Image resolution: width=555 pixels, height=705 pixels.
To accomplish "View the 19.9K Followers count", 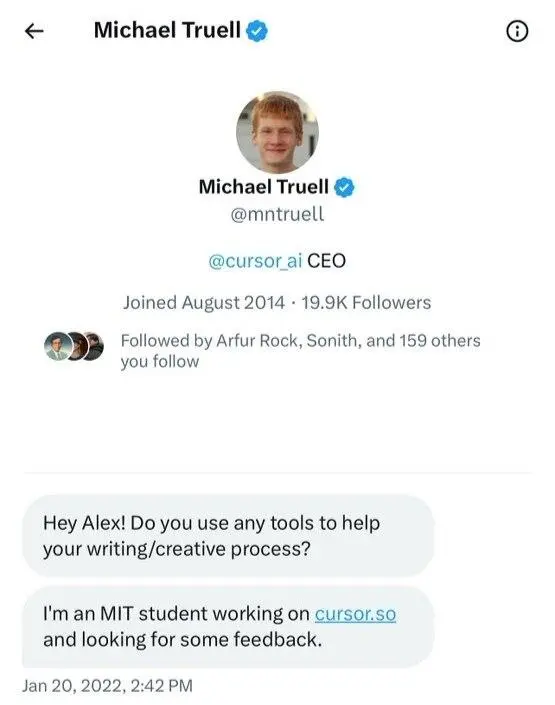I will [366, 303].
